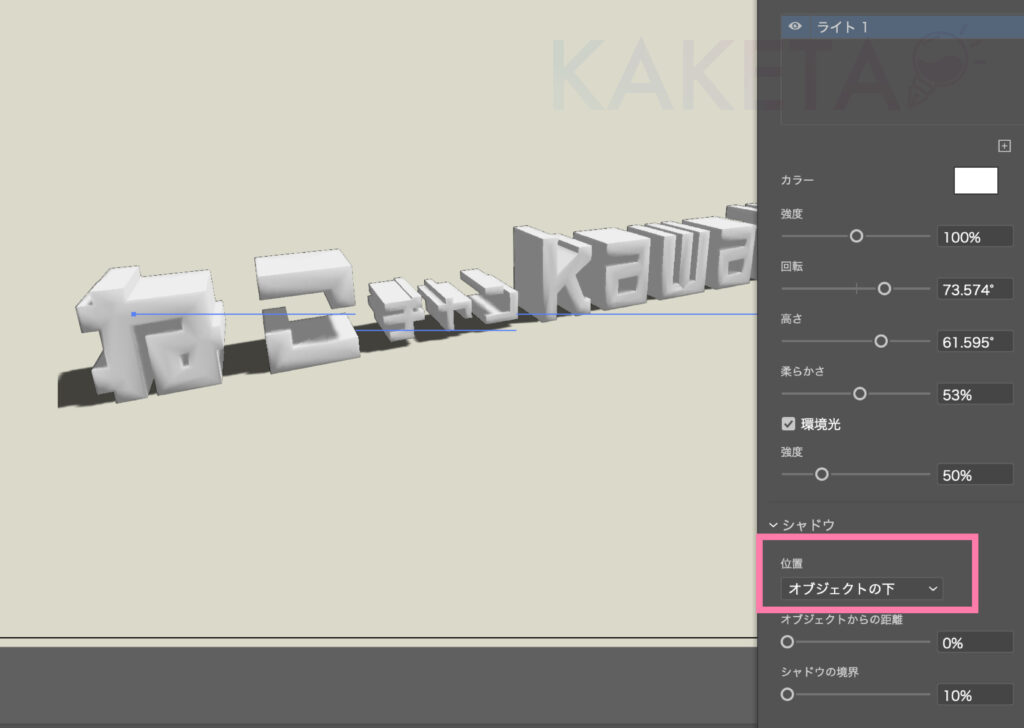
Task: Click the シャドウの境界 10% value field
Action: point(975,695)
